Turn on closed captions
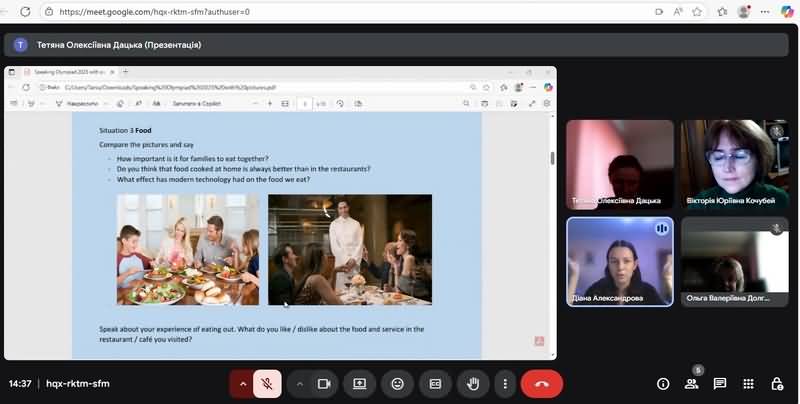The width and height of the screenshot is (800, 404). tap(435, 383)
